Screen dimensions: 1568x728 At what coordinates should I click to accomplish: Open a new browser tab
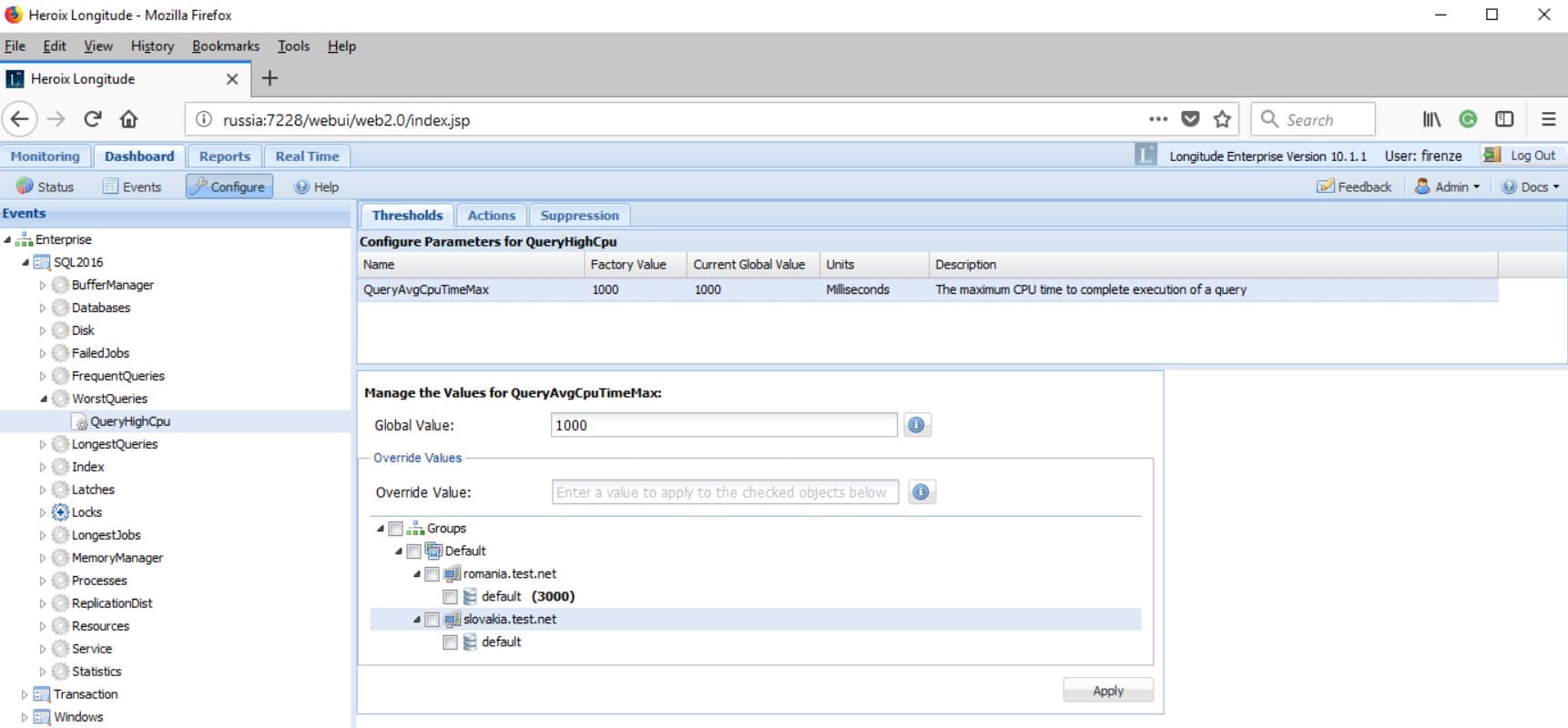(x=270, y=78)
